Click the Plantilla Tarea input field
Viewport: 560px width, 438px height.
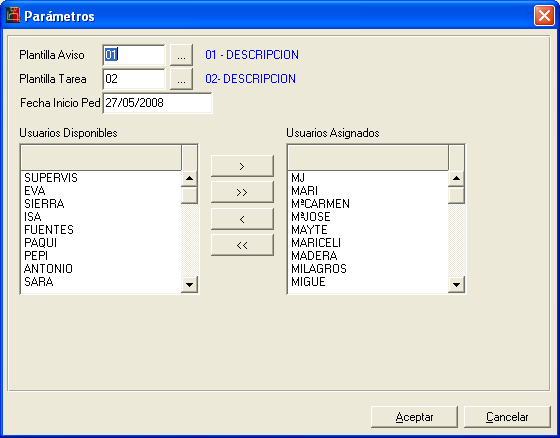point(134,79)
